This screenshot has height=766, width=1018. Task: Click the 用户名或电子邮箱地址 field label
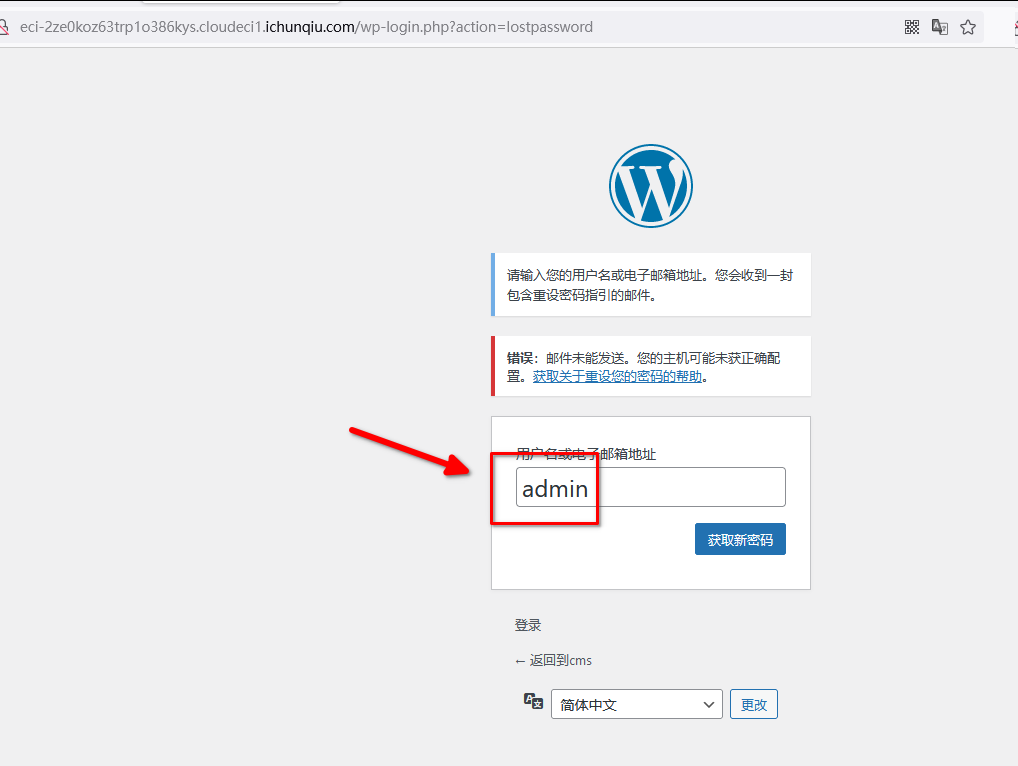click(586, 454)
